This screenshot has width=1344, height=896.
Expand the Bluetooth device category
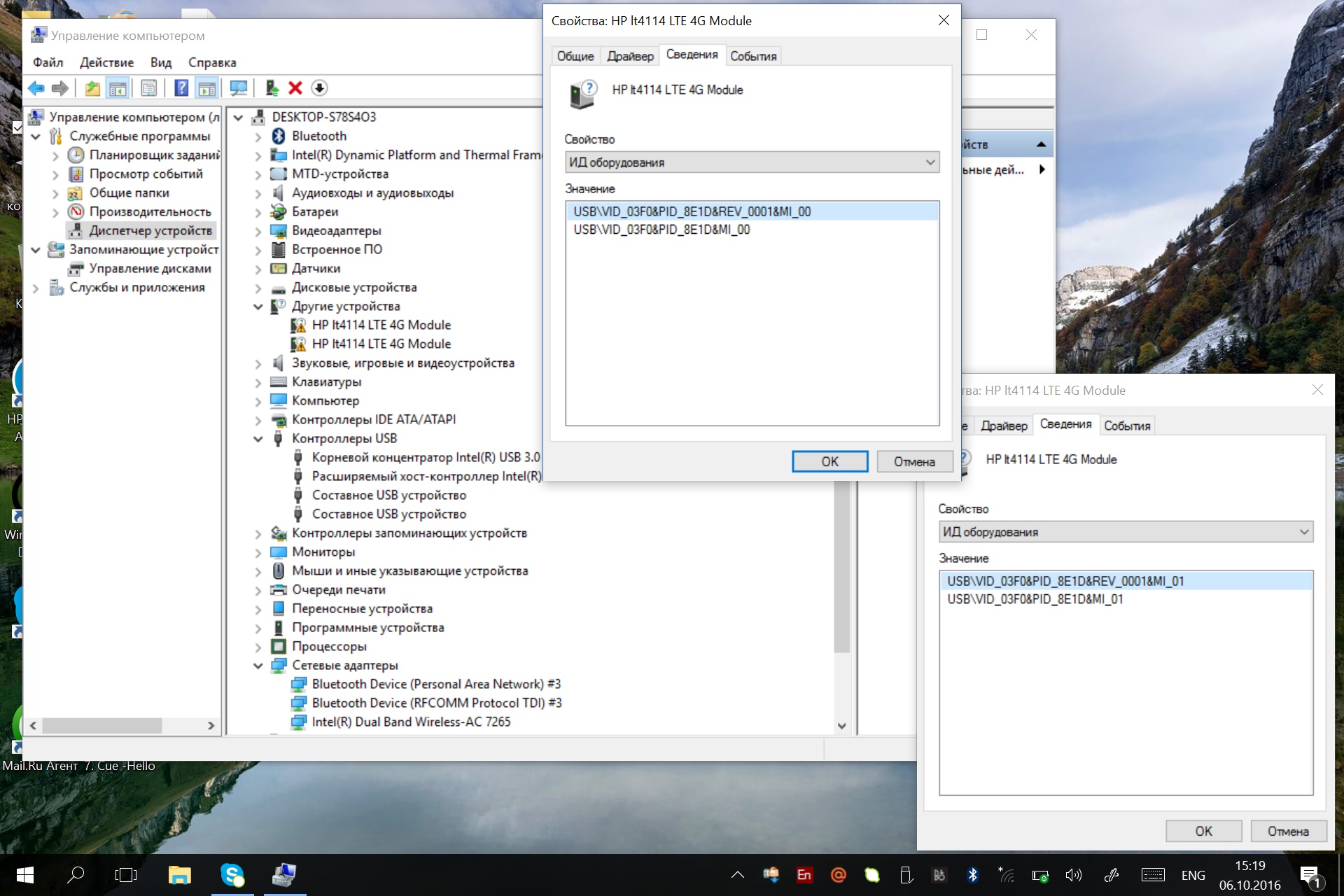(258, 136)
